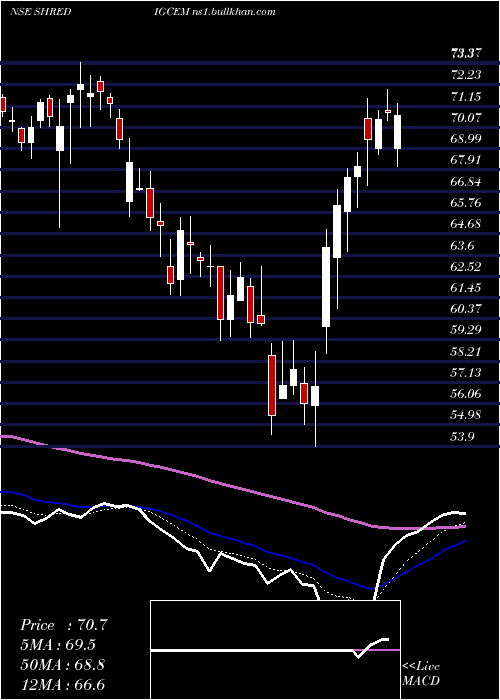Click the 53.9 price axis label
This screenshot has height=700, width=500.
click(x=463, y=436)
